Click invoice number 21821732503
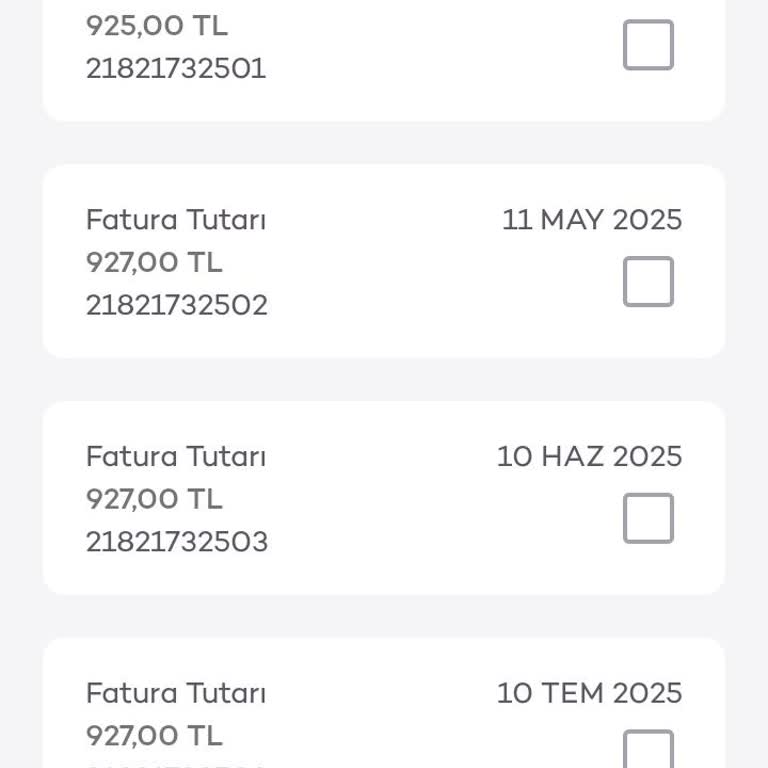The image size is (768, 768). 177,542
